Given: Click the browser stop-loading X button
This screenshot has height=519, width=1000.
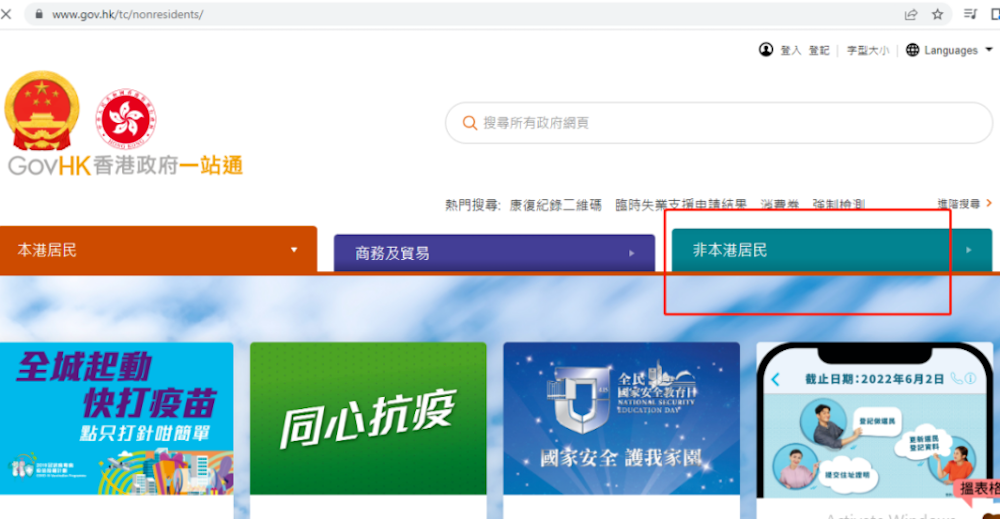Looking at the screenshot, I should coord(7,14).
